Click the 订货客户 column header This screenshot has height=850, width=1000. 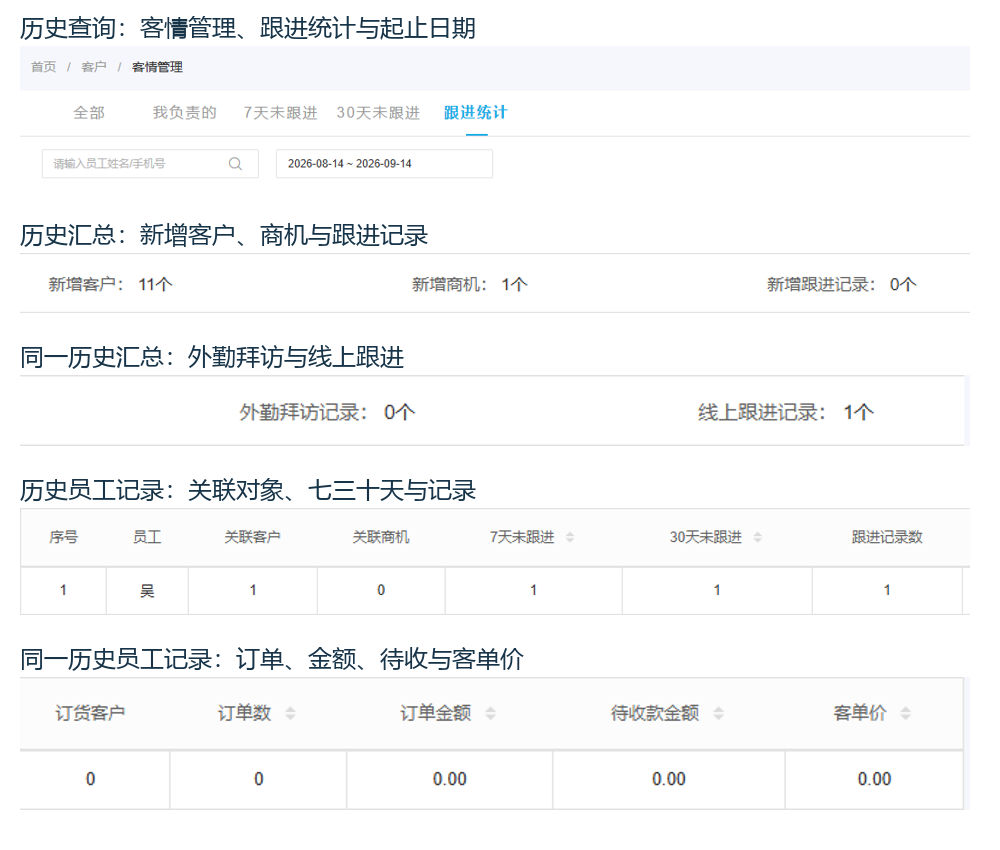(90, 713)
